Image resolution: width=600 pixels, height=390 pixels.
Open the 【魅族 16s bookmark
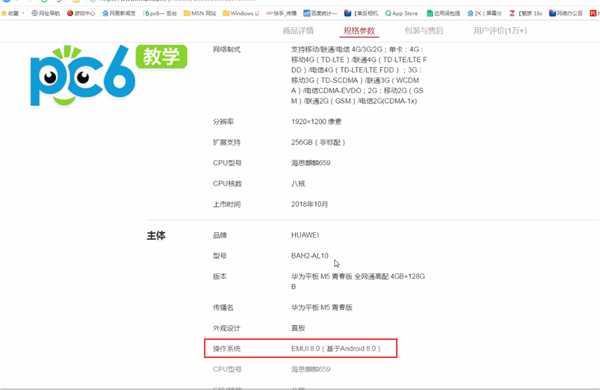(525, 13)
